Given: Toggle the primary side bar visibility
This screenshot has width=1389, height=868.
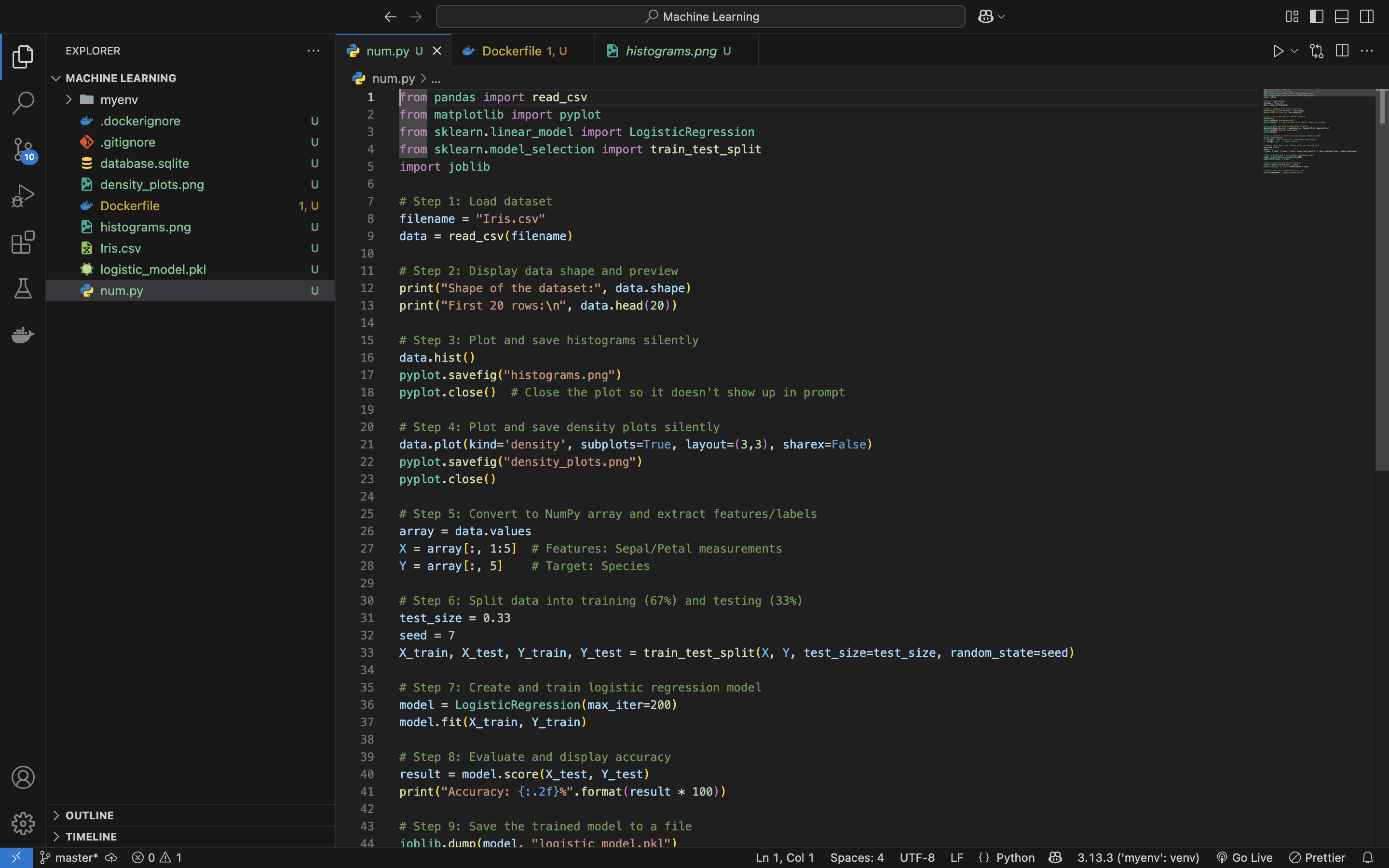Looking at the screenshot, I should coord(1317,17).
